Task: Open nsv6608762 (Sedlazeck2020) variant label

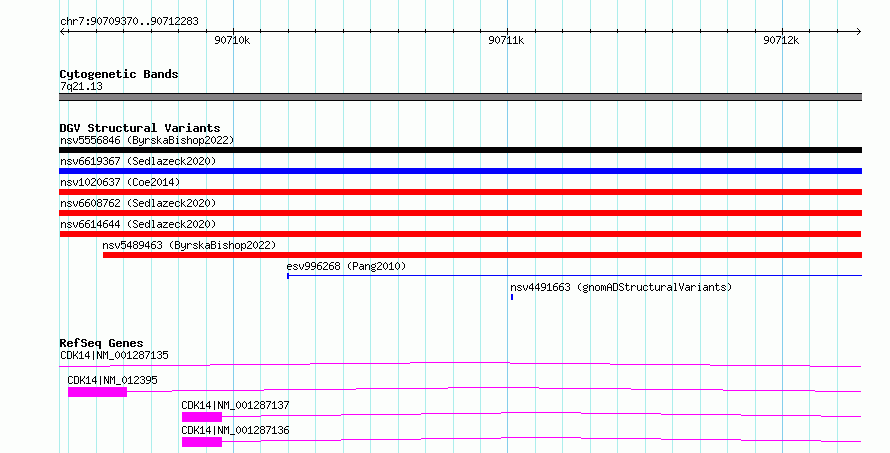Action: (138, 203)
